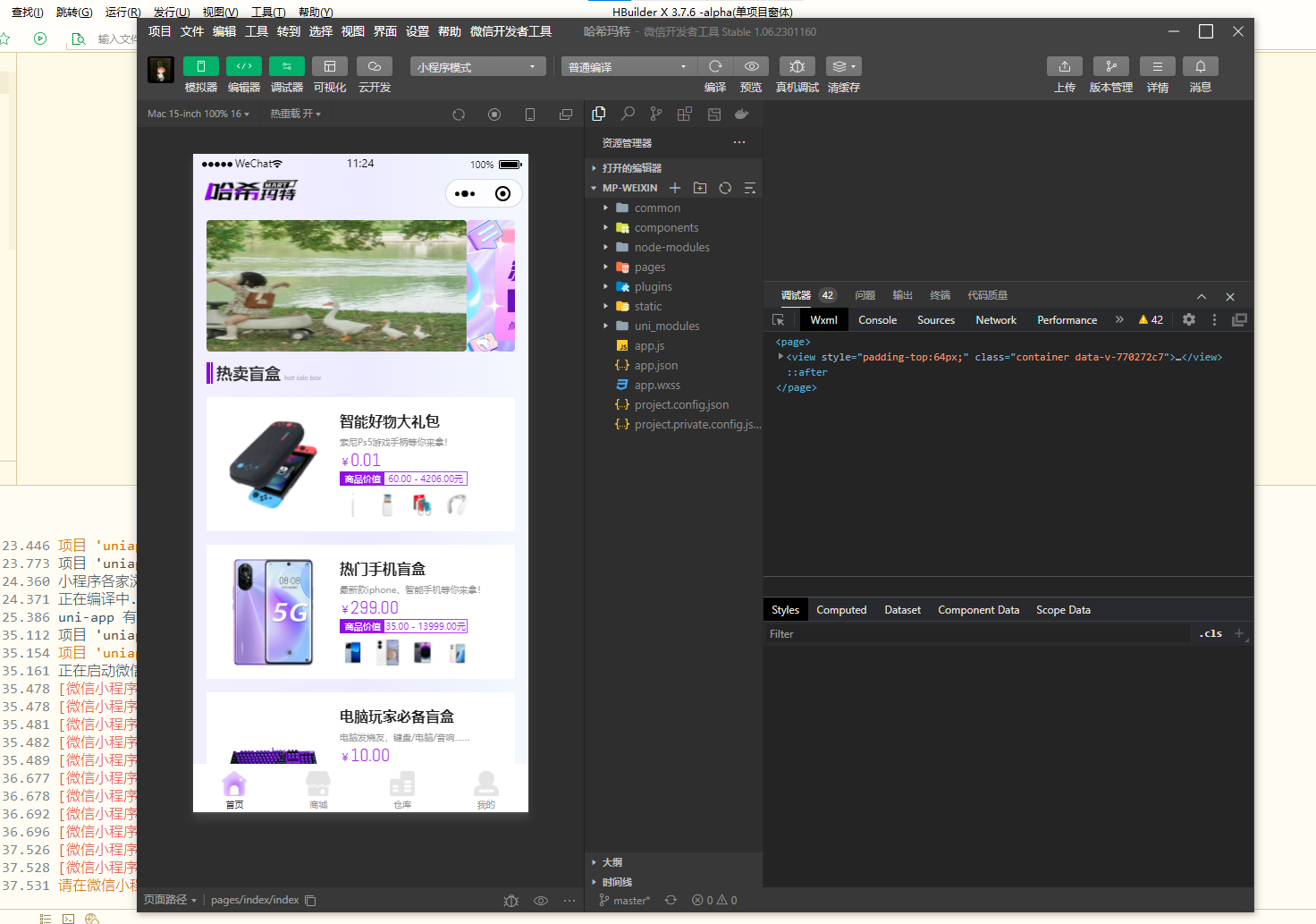Open the explorer files sidebar icon
The width and height of the screenshot is (1316, 924).
coord(599,114)
